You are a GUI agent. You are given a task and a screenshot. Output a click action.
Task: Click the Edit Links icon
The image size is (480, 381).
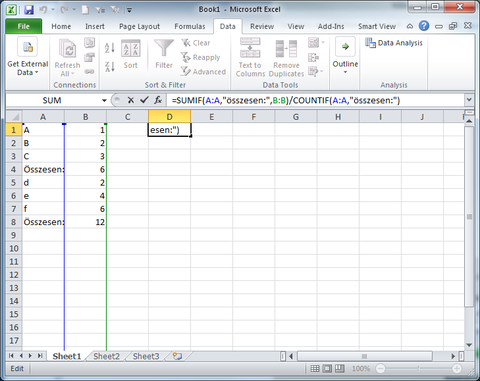click(89, 71)
